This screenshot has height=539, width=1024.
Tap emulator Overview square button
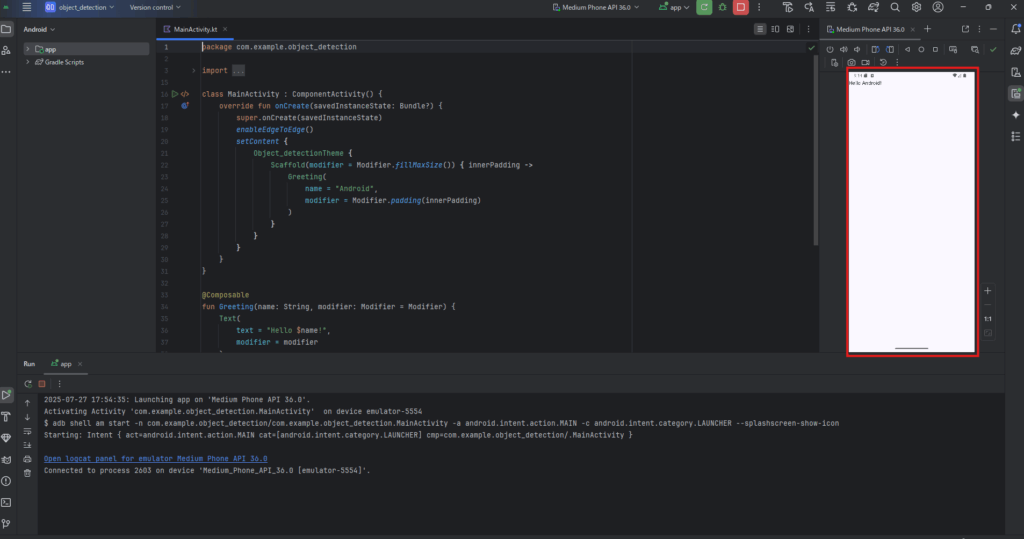(x=935, y=50)
